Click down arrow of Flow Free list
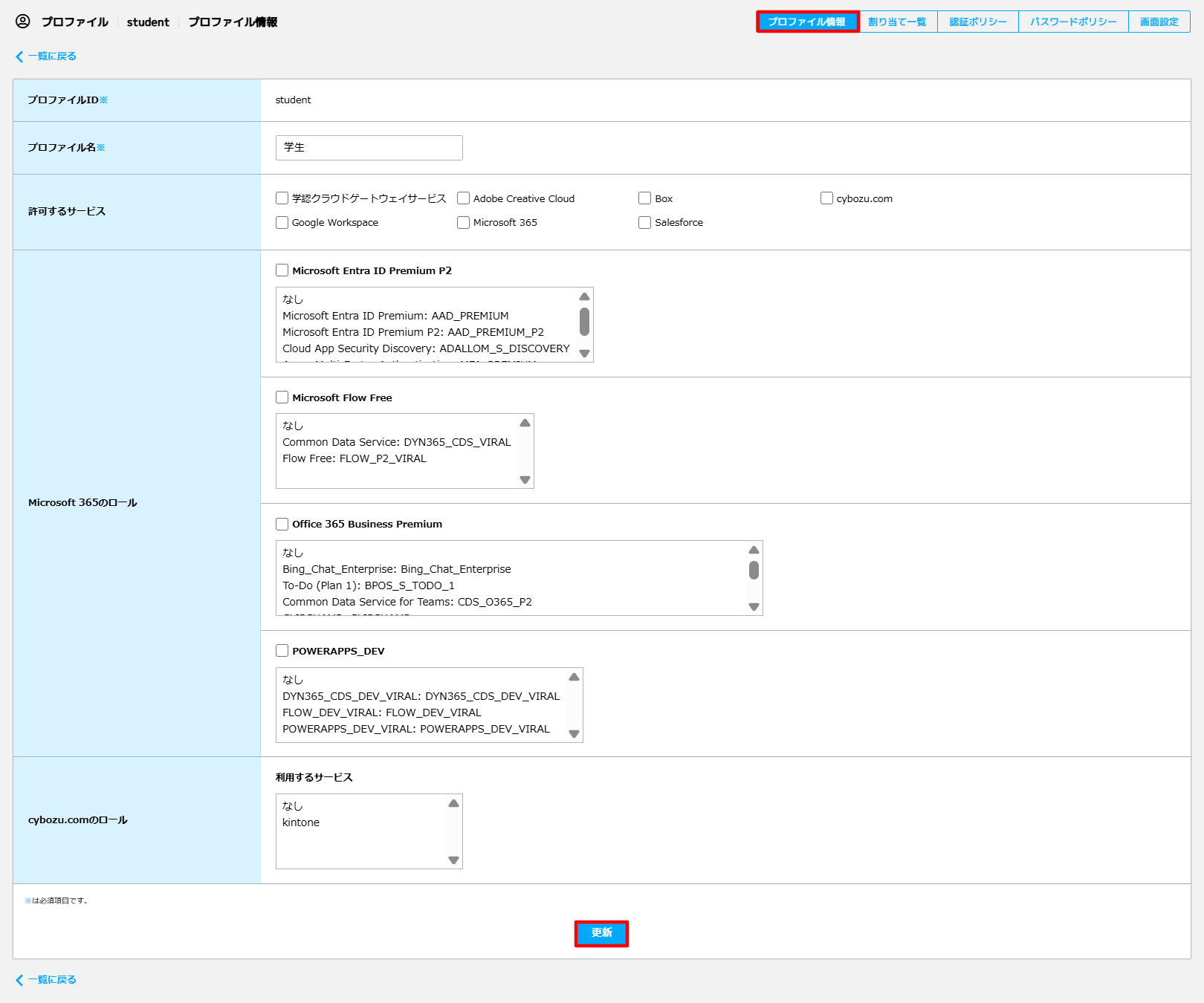Viewport: 1204px width, 1003px height. tap(525, 480)
